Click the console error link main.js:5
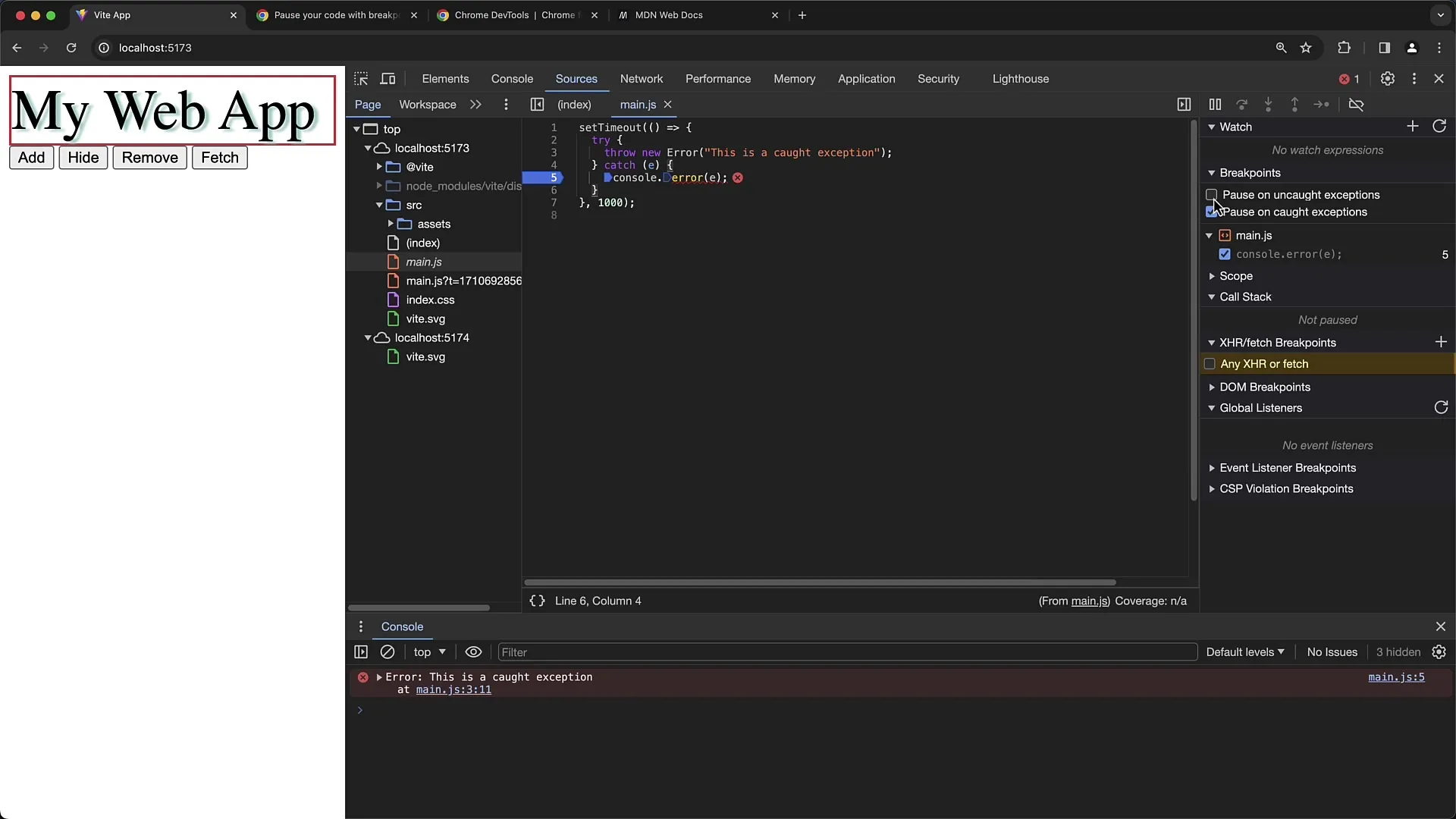 point(1396,677)
